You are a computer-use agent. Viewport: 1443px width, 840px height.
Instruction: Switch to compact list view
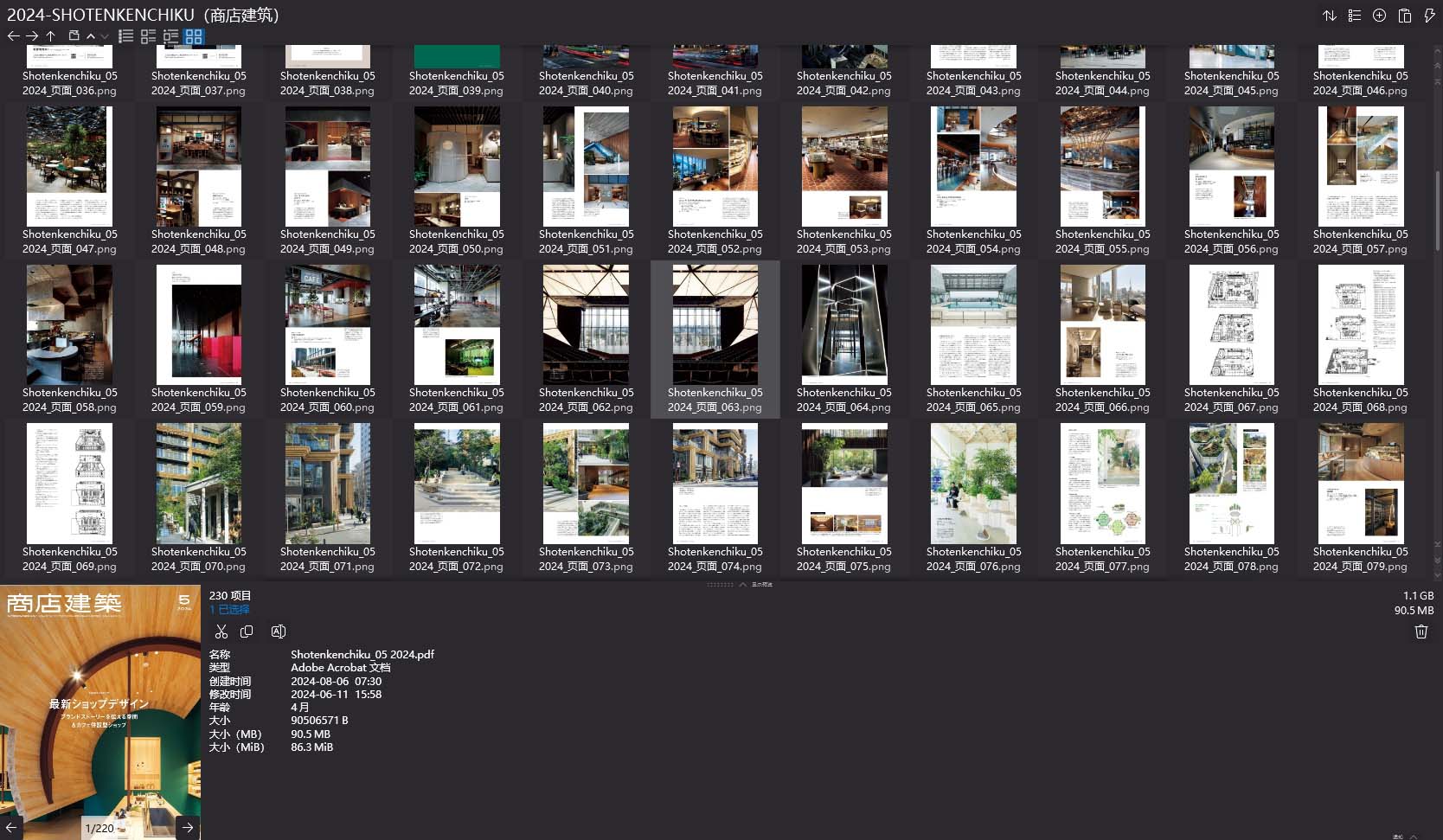coord(126,36)
